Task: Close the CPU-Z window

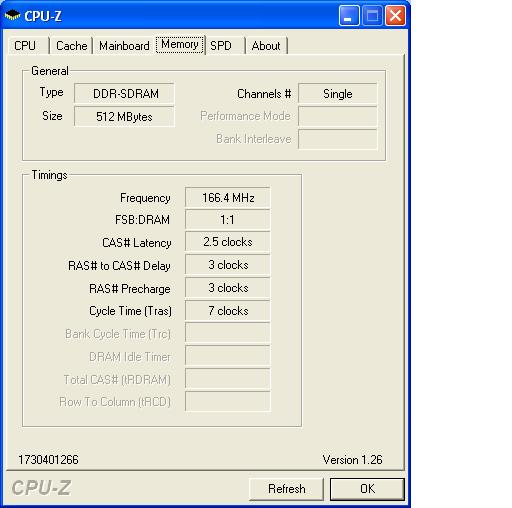Action: click(395, 16)
